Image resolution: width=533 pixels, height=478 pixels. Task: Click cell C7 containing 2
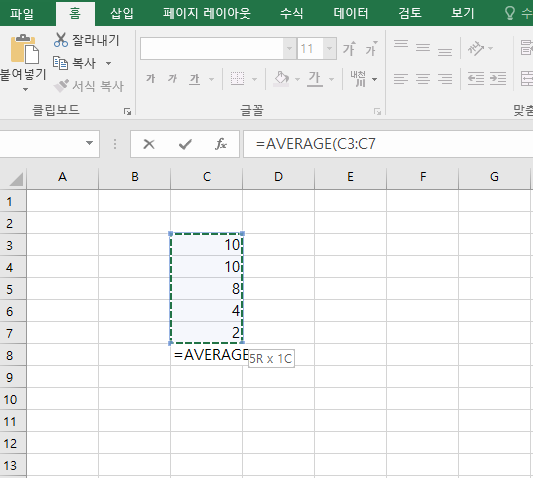tap(207, 333)
